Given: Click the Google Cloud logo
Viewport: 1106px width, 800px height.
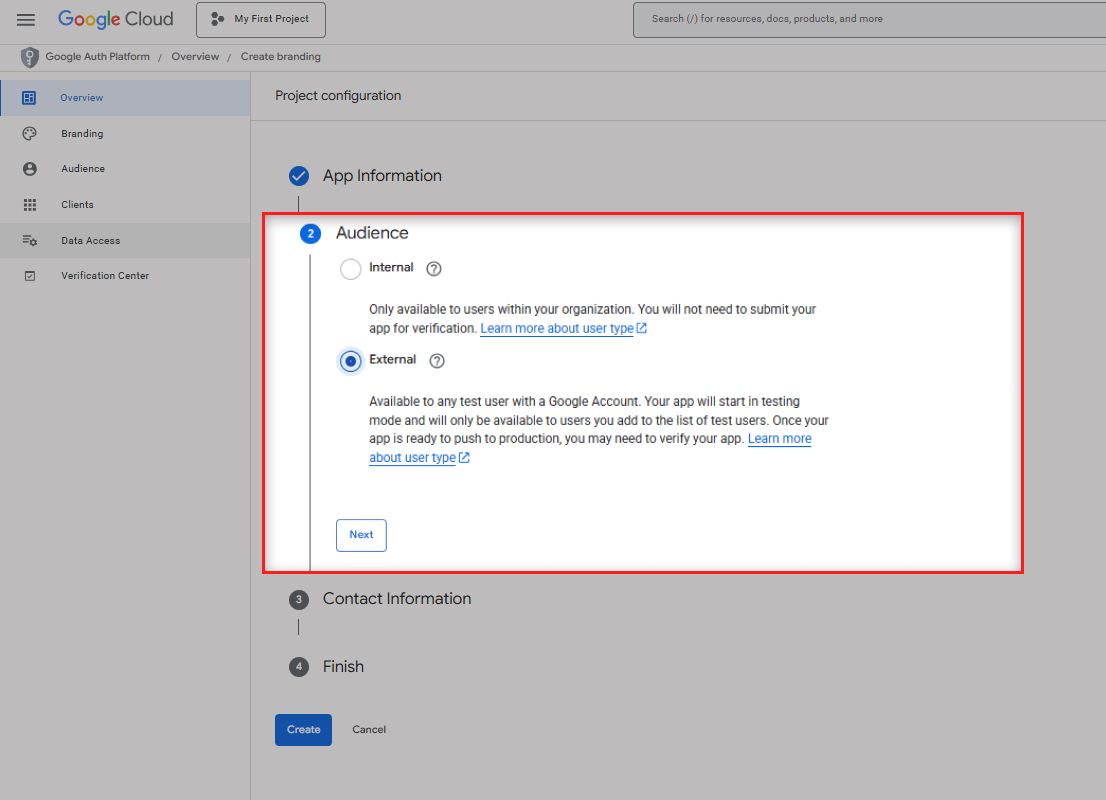Looking at the screenshot, I should [115, 19].
